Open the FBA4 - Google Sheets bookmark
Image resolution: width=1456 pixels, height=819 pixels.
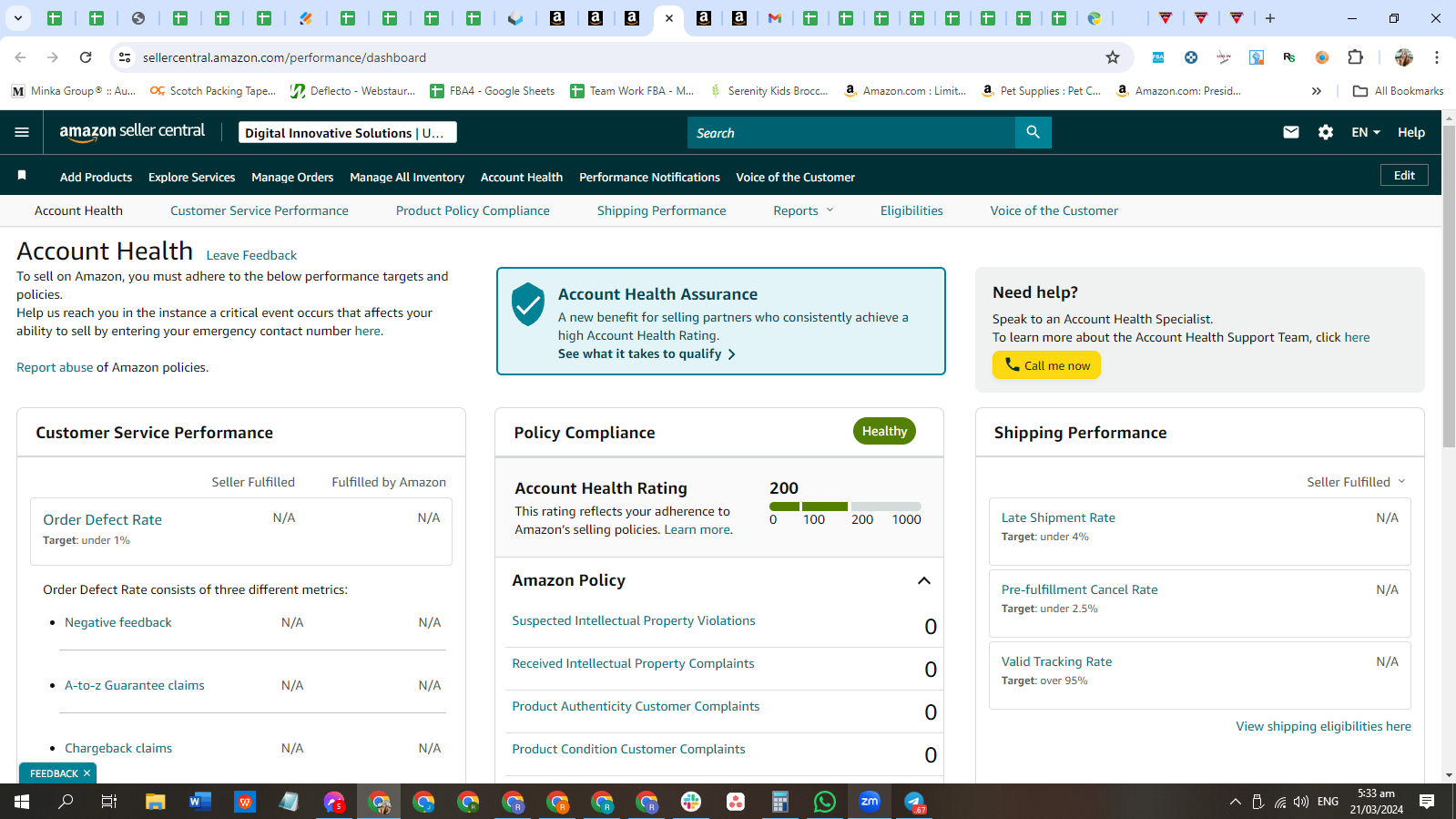pyautogui.click(x=492, y=91)
